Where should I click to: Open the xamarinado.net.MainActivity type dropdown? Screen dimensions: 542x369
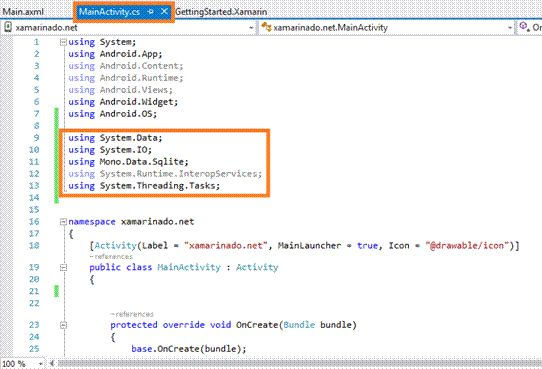(510, 28)
